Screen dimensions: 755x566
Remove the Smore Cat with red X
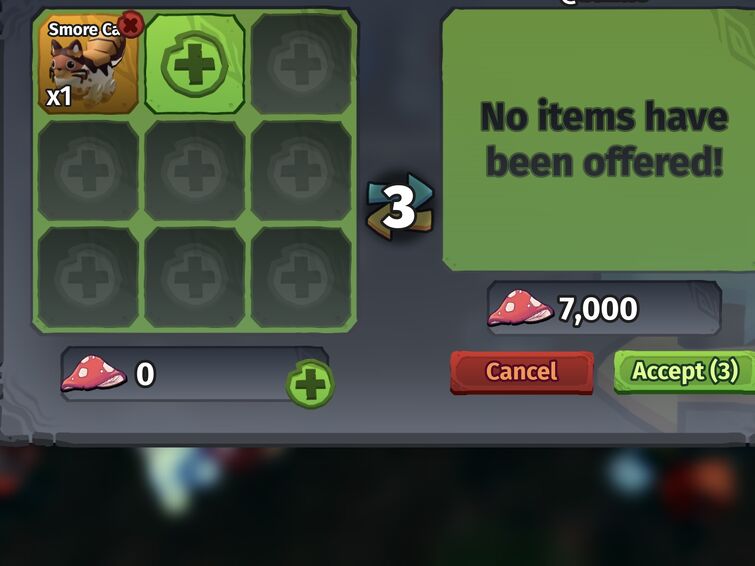(x=131, y=24)
